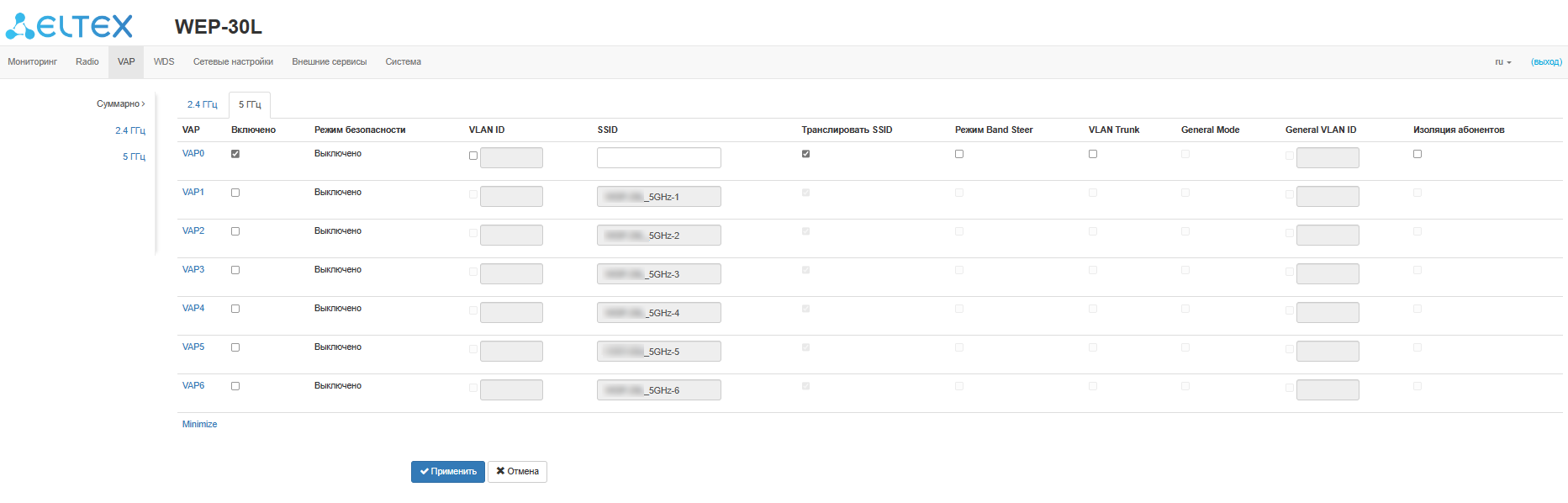Enable the VAP1 checkbox
The image size is (1568, 503).
point(235,193)
